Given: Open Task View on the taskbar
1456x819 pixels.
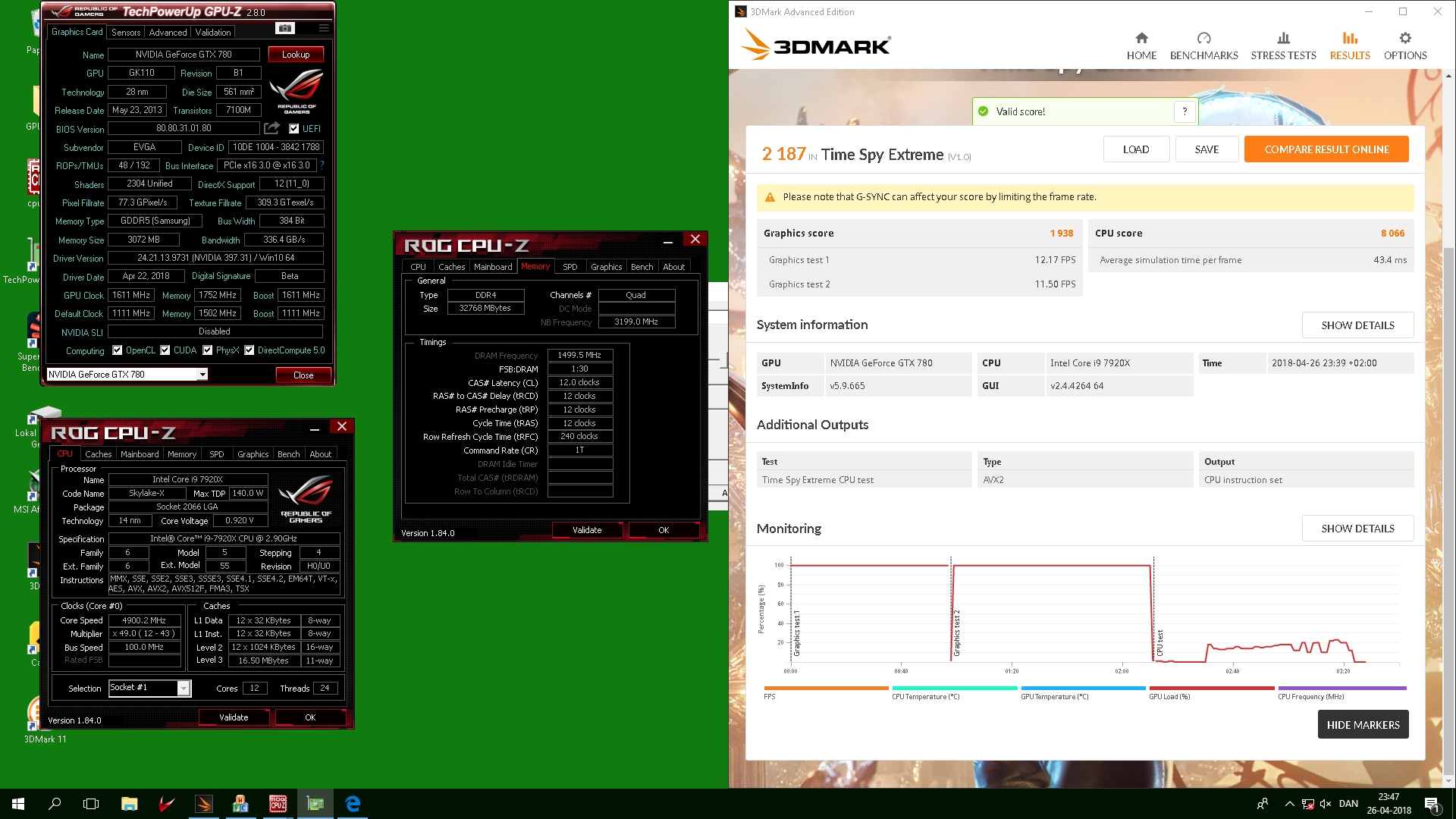Looking at the screenshot, I should click(91, 804).
